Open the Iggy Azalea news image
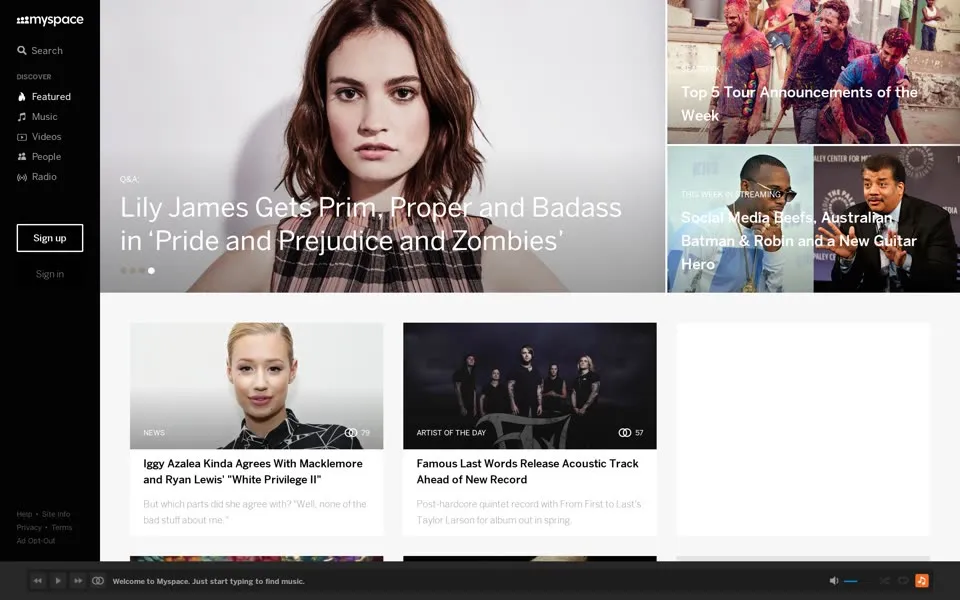 pos(257,386)
